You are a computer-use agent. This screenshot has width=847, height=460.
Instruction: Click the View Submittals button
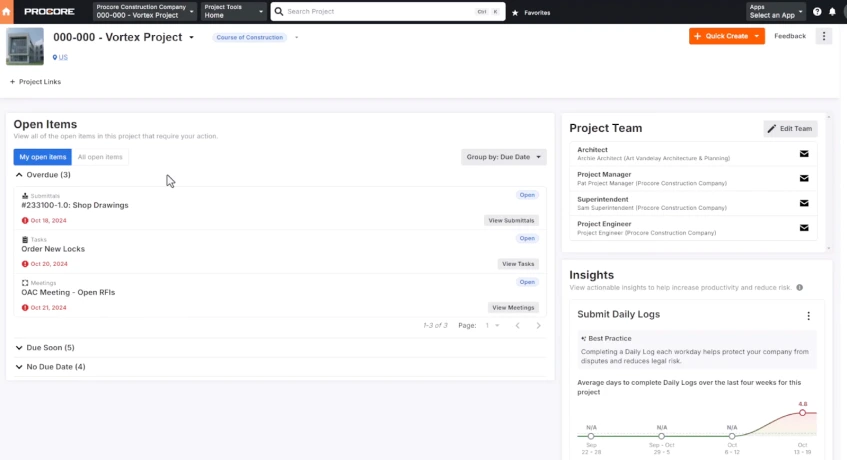pyautogui.click(x=511, y=220)
